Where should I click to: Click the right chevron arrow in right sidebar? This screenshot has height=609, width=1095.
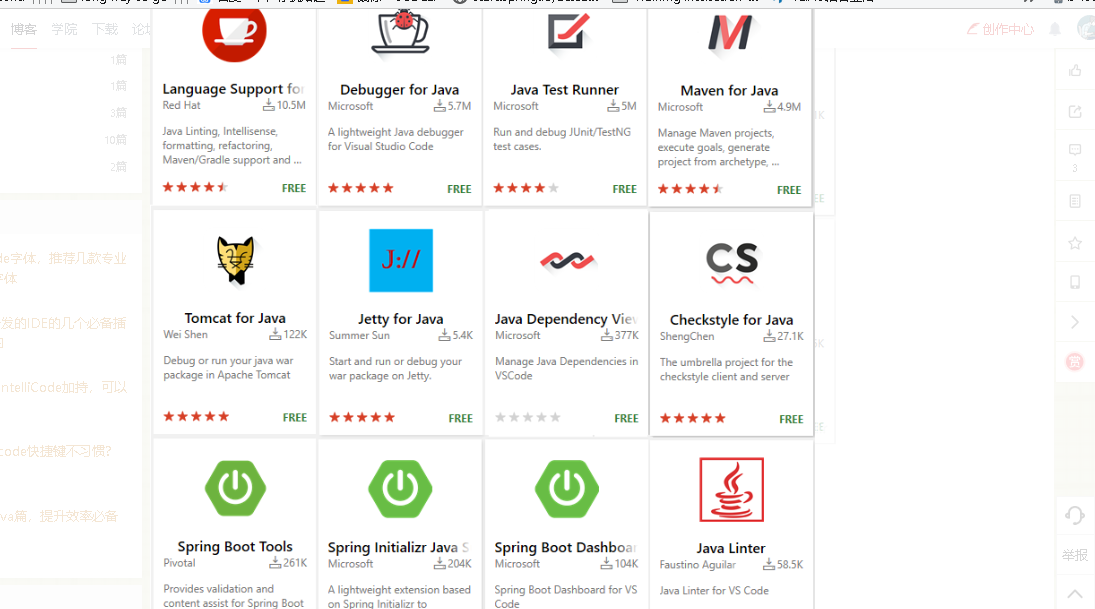(1075, 322)
